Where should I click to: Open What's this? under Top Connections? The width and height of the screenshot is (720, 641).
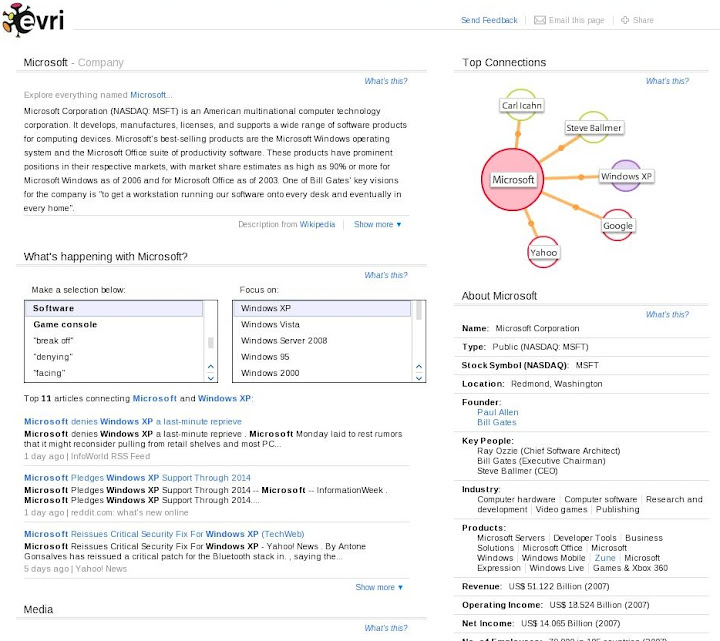667,81
